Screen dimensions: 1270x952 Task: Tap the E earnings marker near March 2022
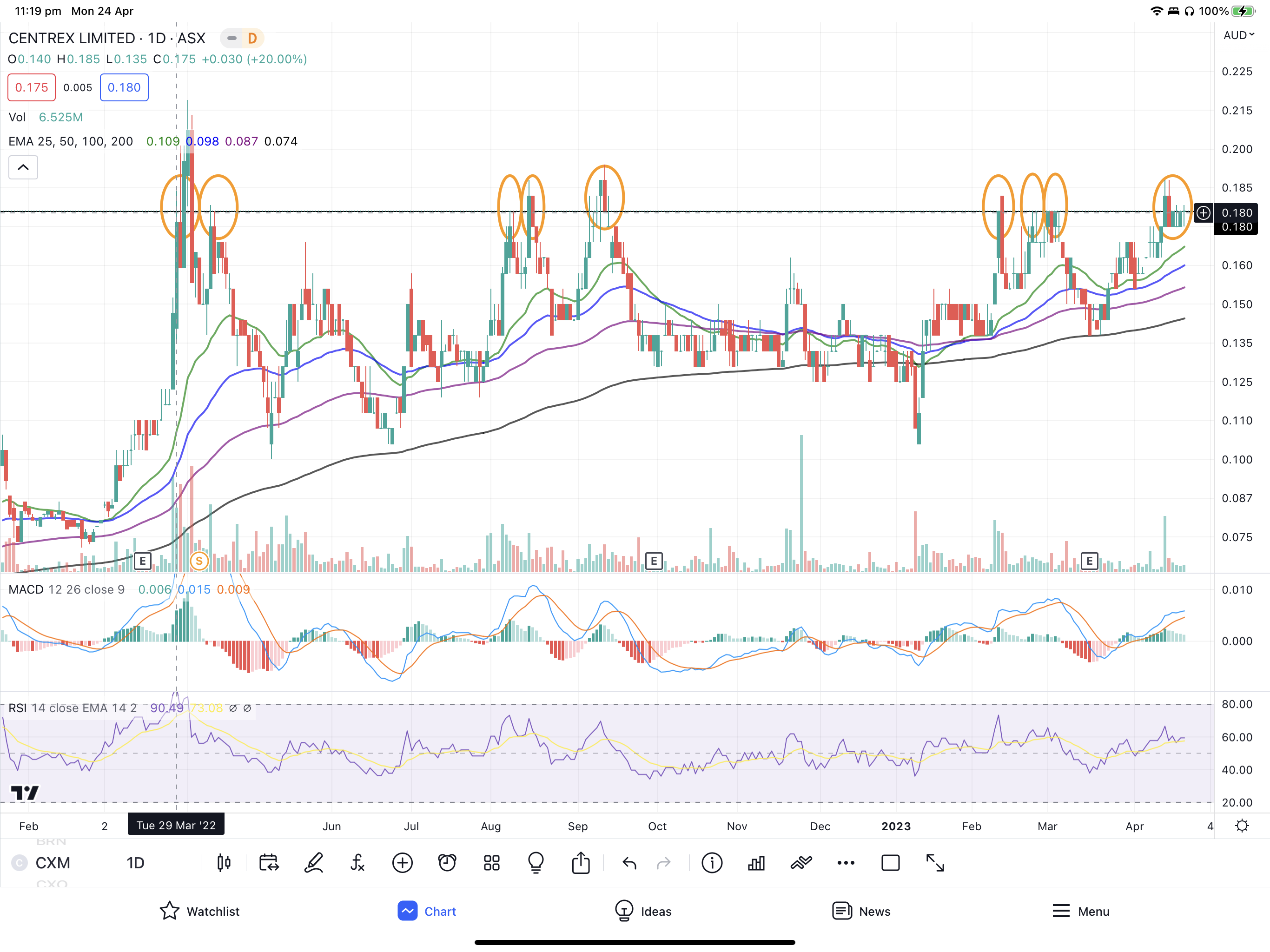tap(142, 561)
